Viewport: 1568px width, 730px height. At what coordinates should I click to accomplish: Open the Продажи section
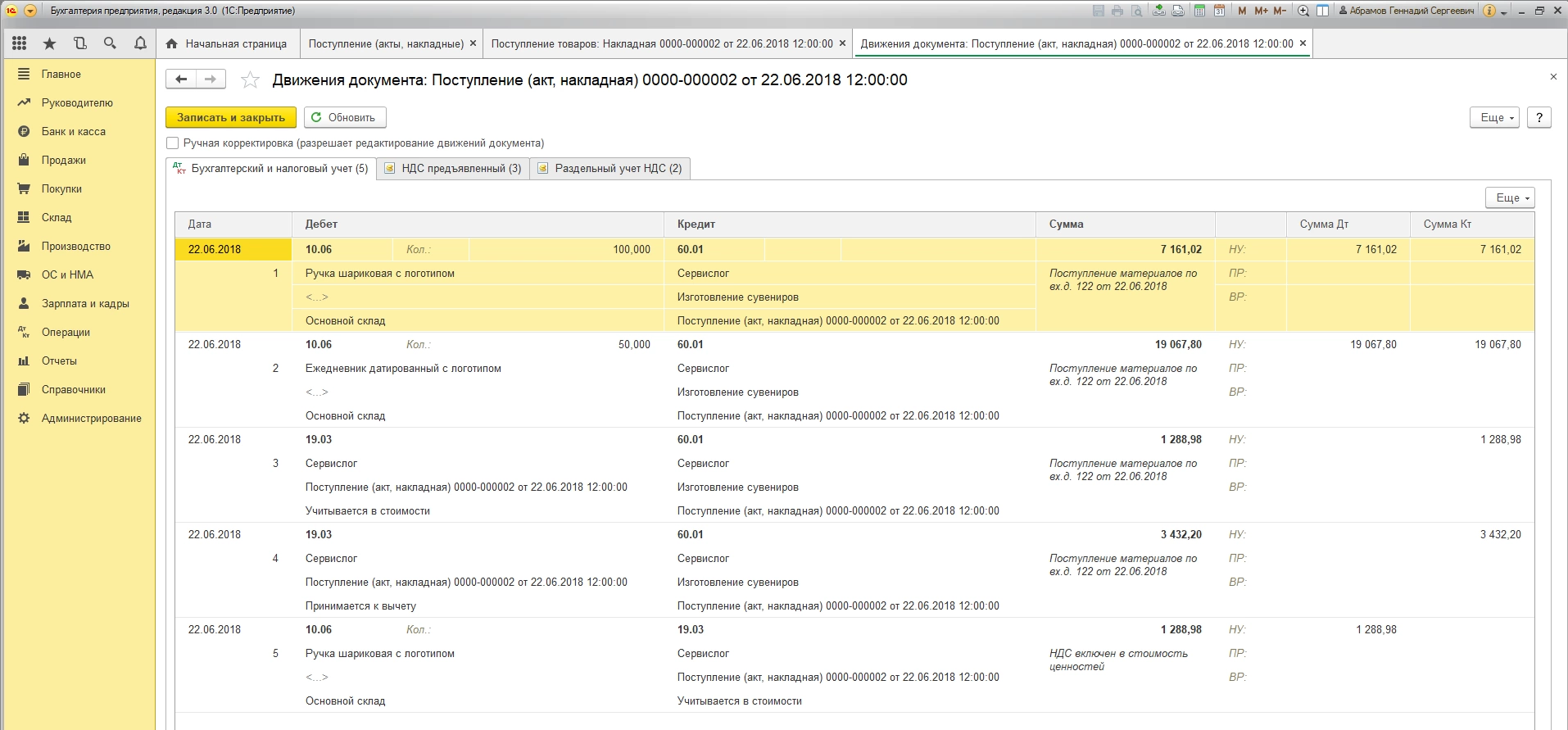point(79,160)
